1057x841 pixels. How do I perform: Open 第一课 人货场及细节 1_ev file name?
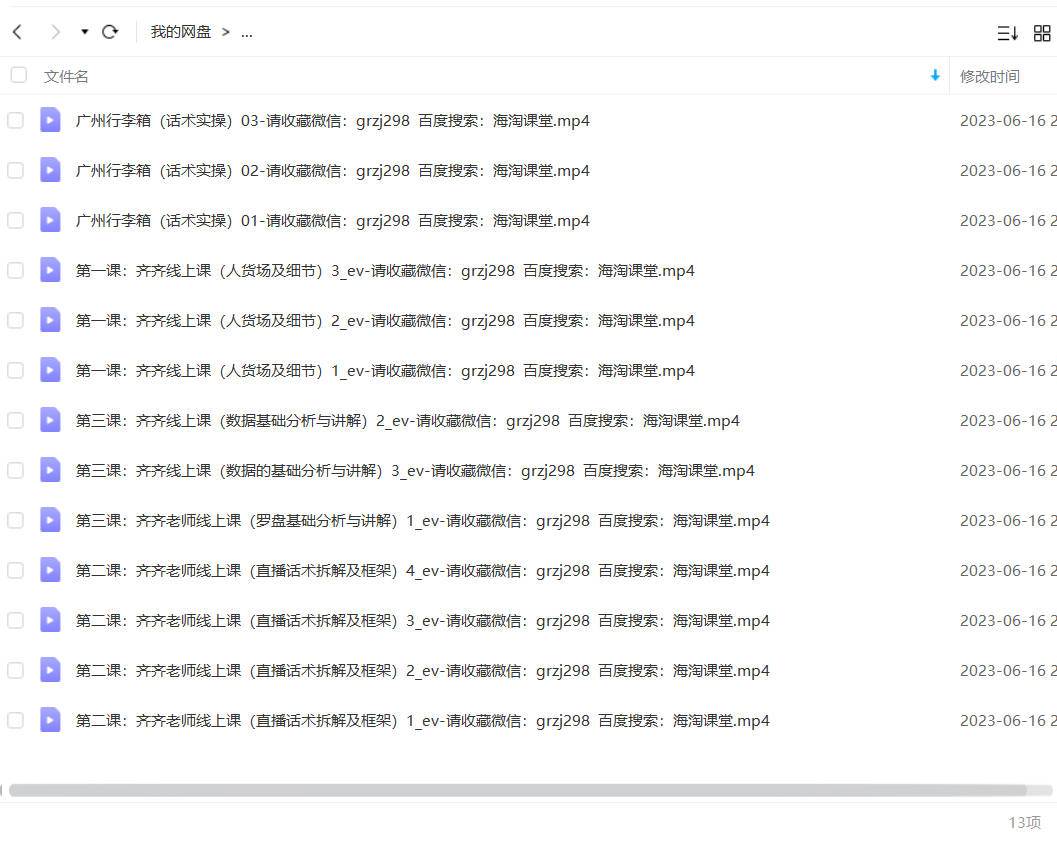tap(385, 370)
